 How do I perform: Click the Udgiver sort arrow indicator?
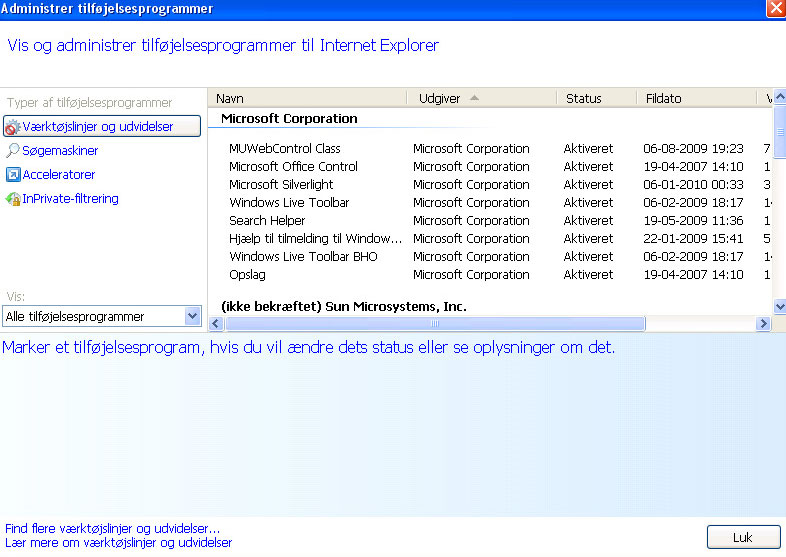click(474, 98)
